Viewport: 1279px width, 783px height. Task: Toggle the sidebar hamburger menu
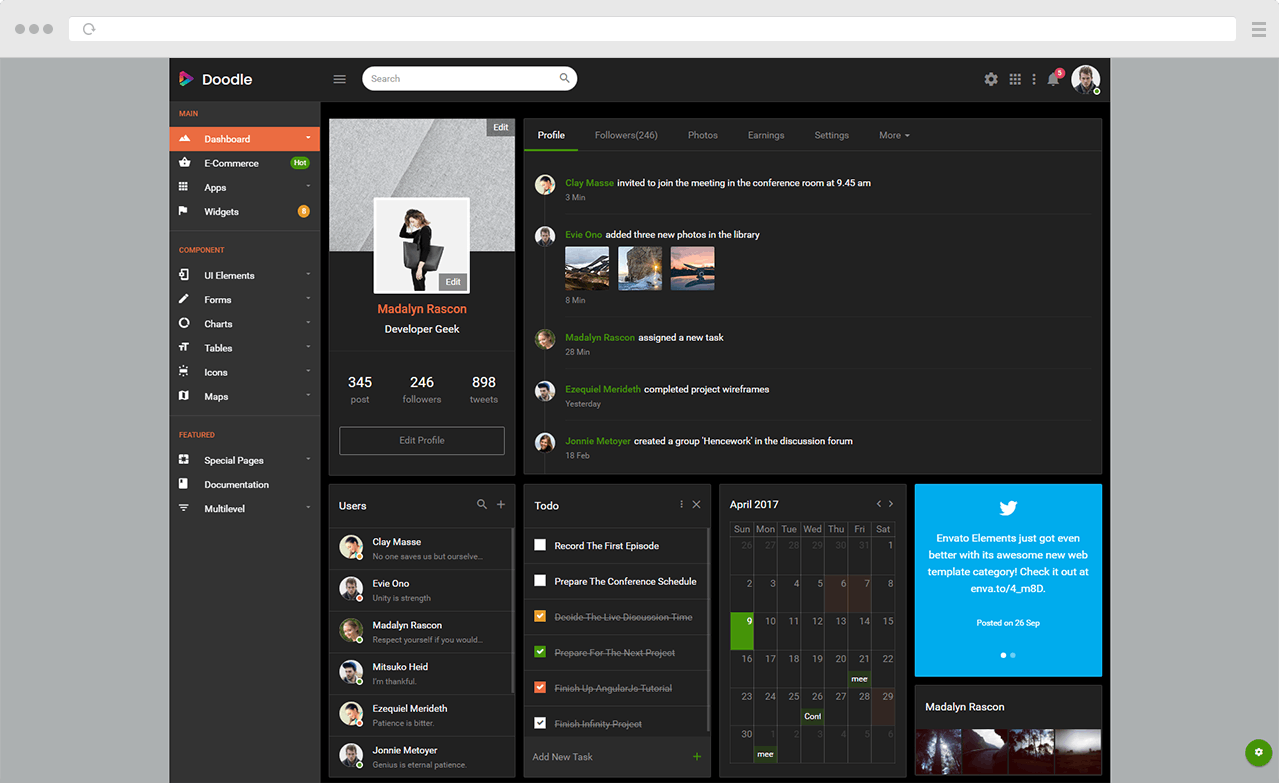[x=339, y=79]
